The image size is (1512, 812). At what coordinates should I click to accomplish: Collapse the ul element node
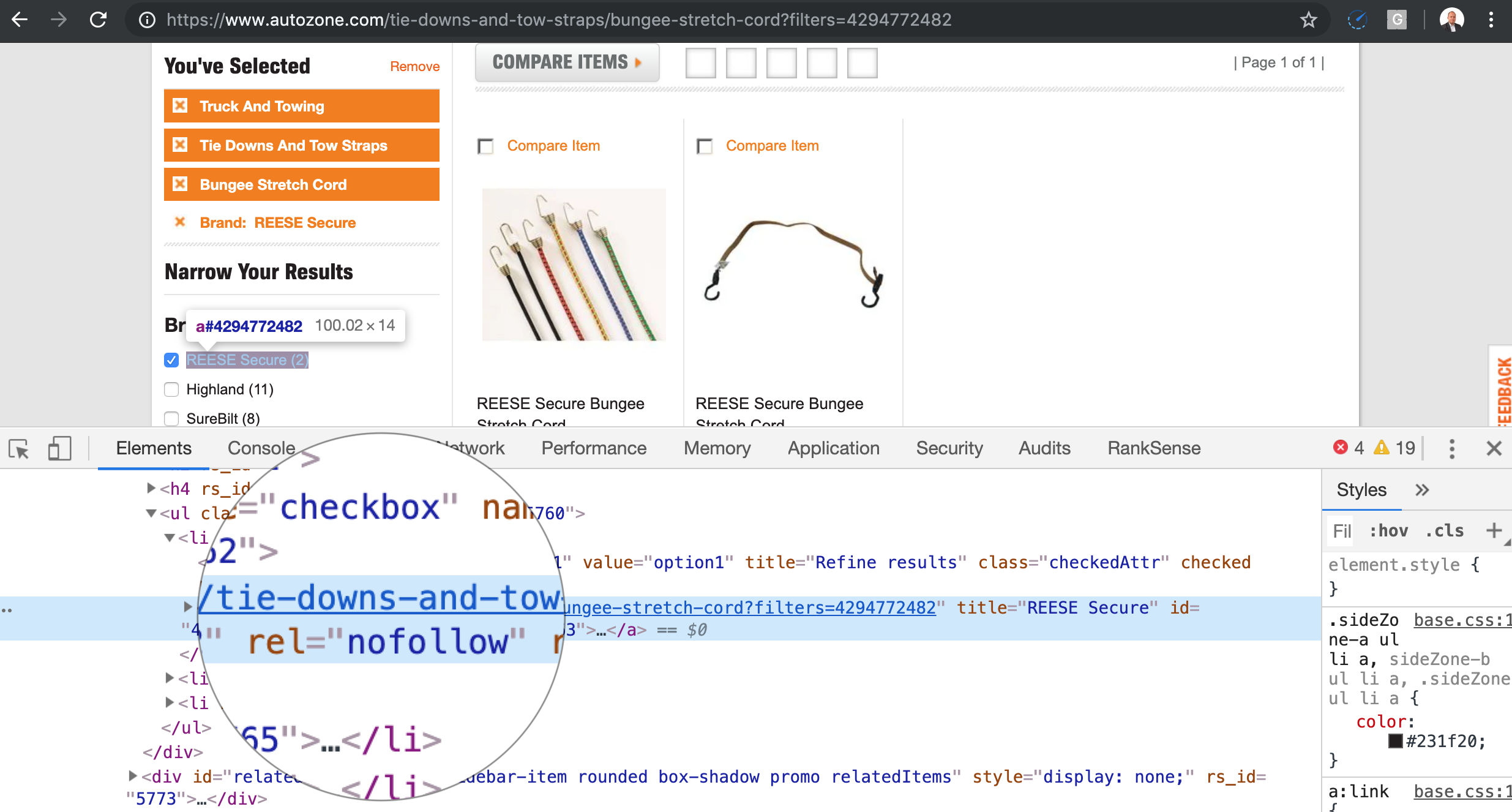click(151, 513)
